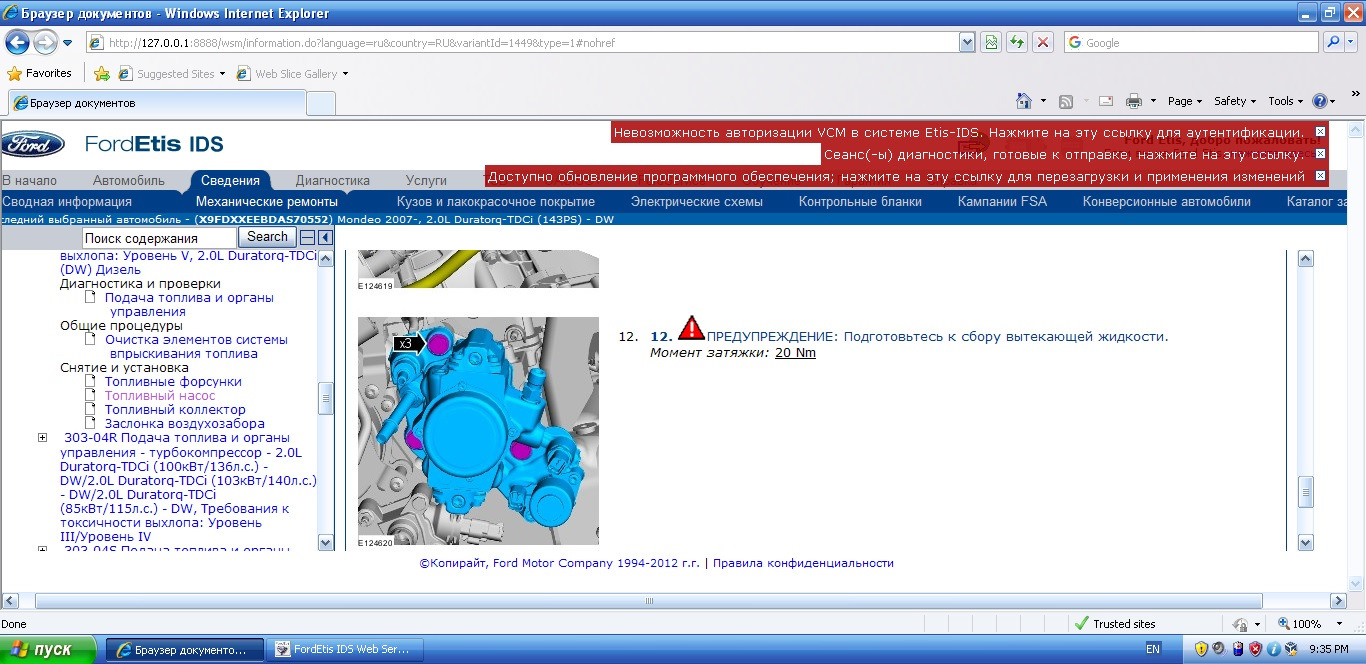Click the search magnifier button

point(1333,43)
